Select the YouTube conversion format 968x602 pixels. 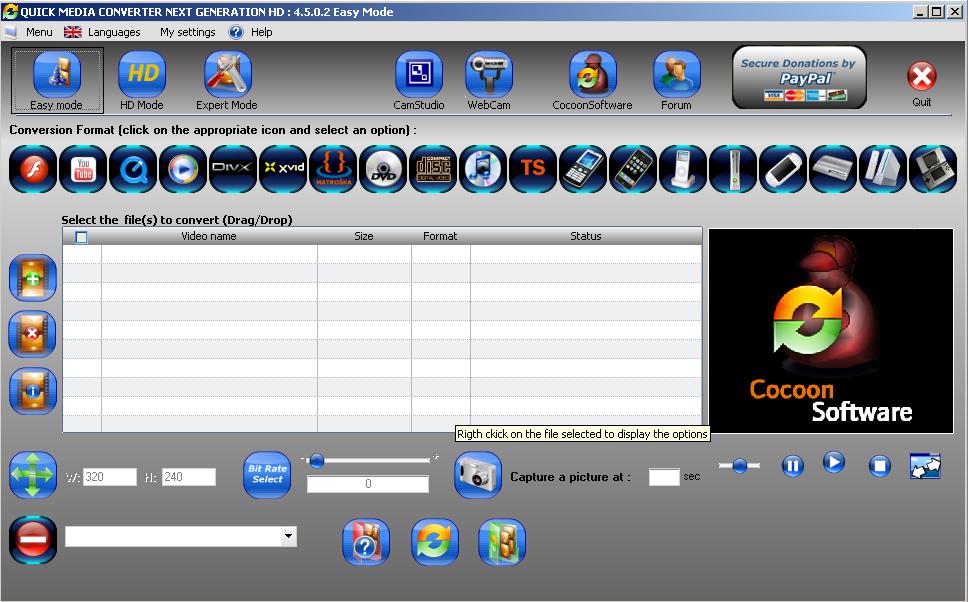[83, 169]
